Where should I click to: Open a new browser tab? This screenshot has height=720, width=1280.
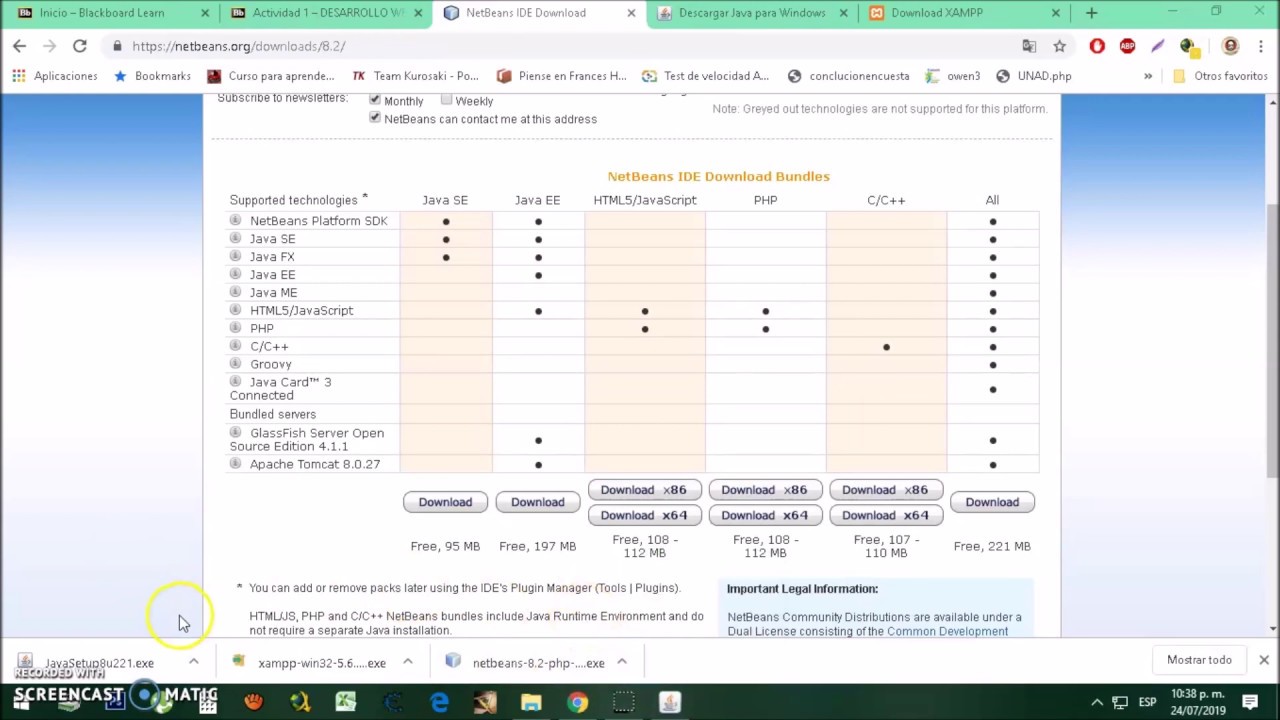1091,13
